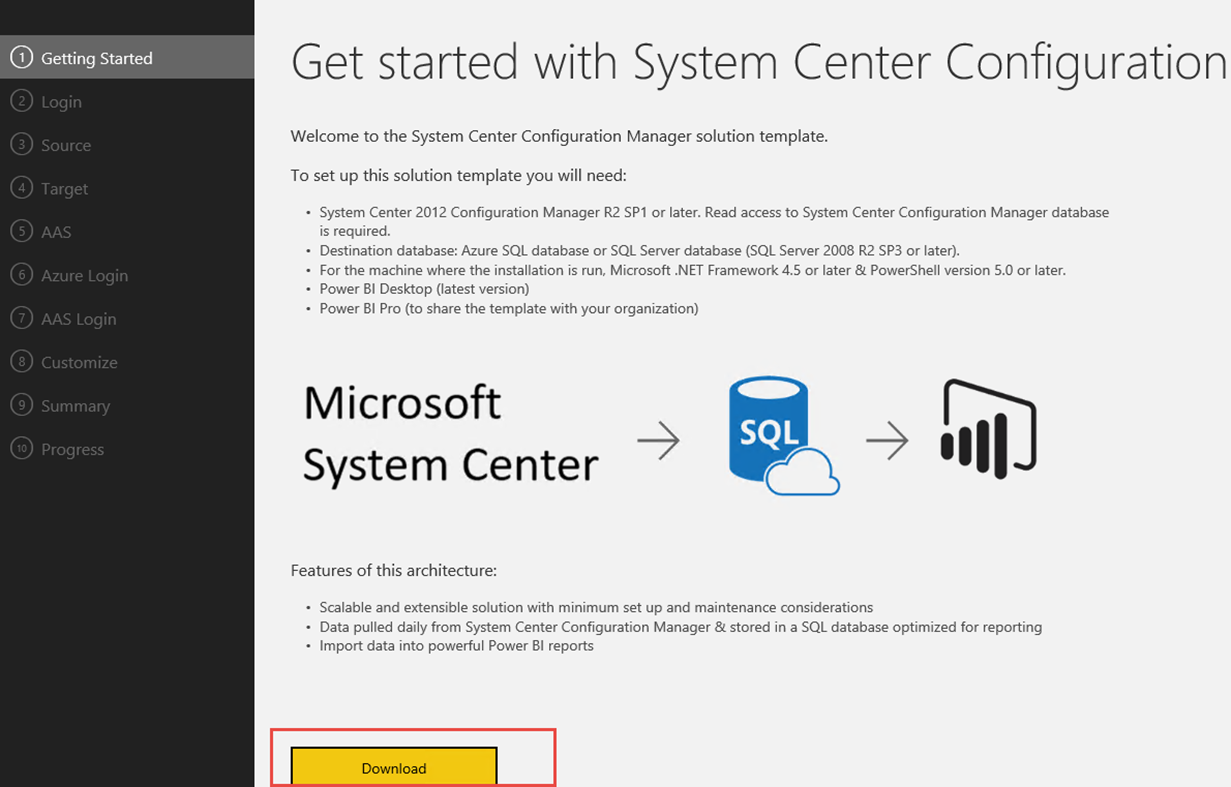1231x787 pixels.
Task: Click the yellow Download button
Action: (x=394, y=767)
